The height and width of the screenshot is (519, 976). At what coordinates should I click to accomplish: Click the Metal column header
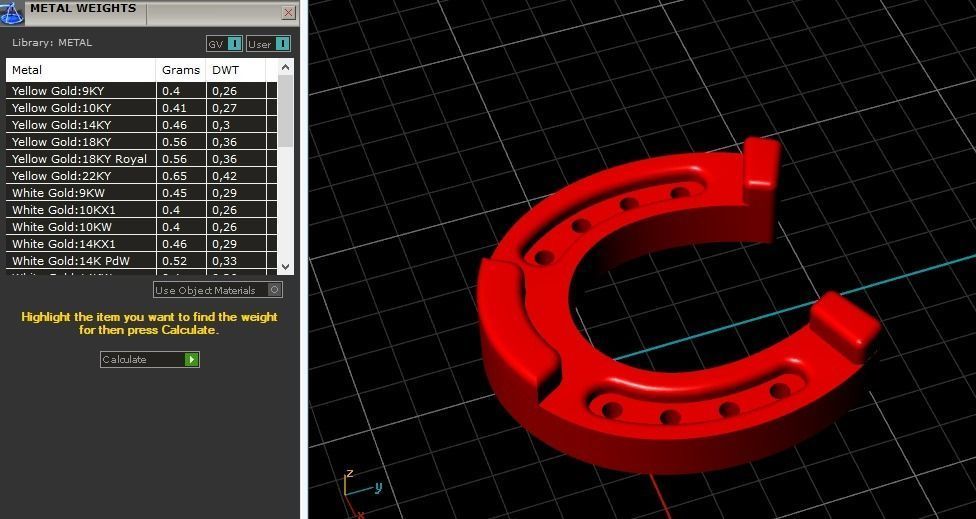(81, 70)
